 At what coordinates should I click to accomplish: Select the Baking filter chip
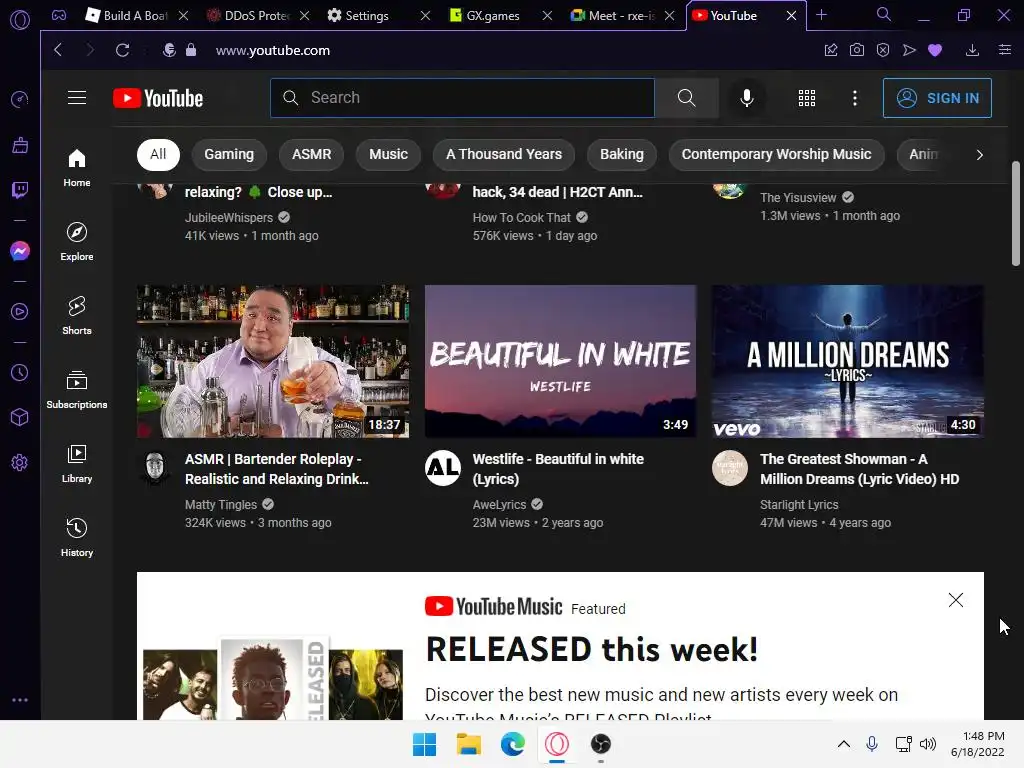tap(622, 155)
